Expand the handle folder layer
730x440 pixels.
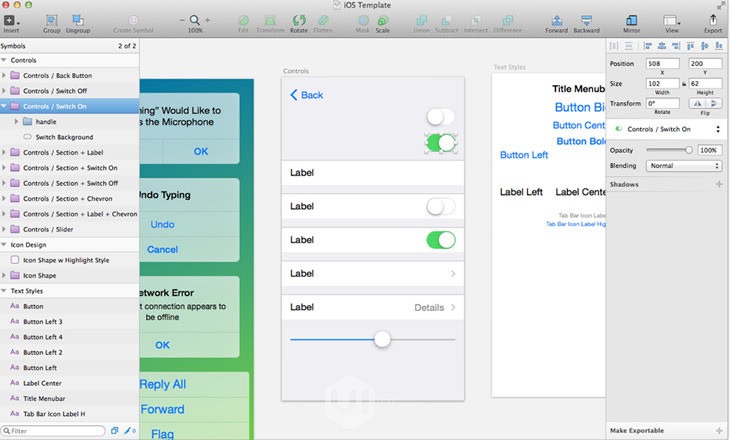[16, 122]
